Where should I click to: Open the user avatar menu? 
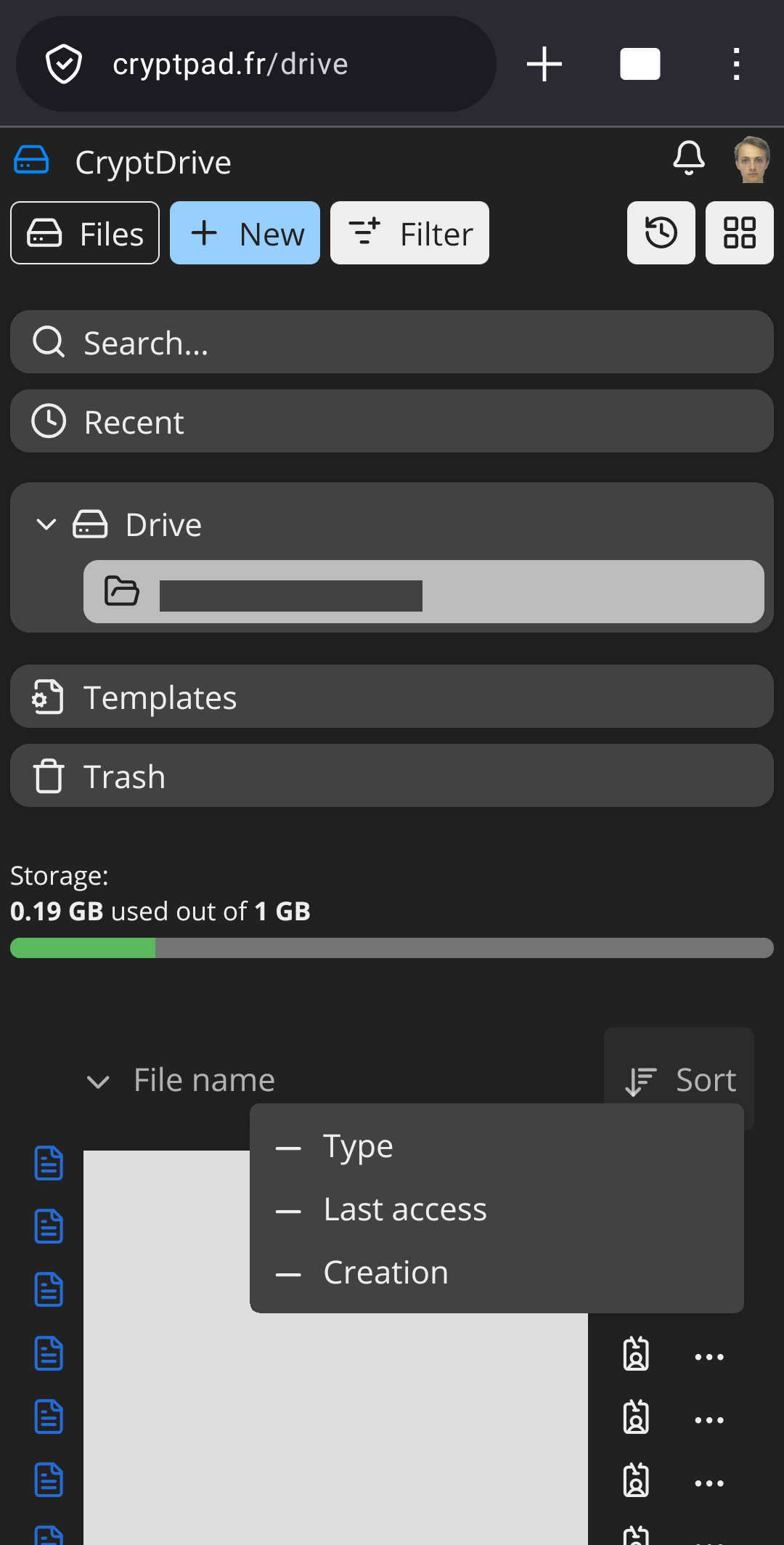coord(752,160)
